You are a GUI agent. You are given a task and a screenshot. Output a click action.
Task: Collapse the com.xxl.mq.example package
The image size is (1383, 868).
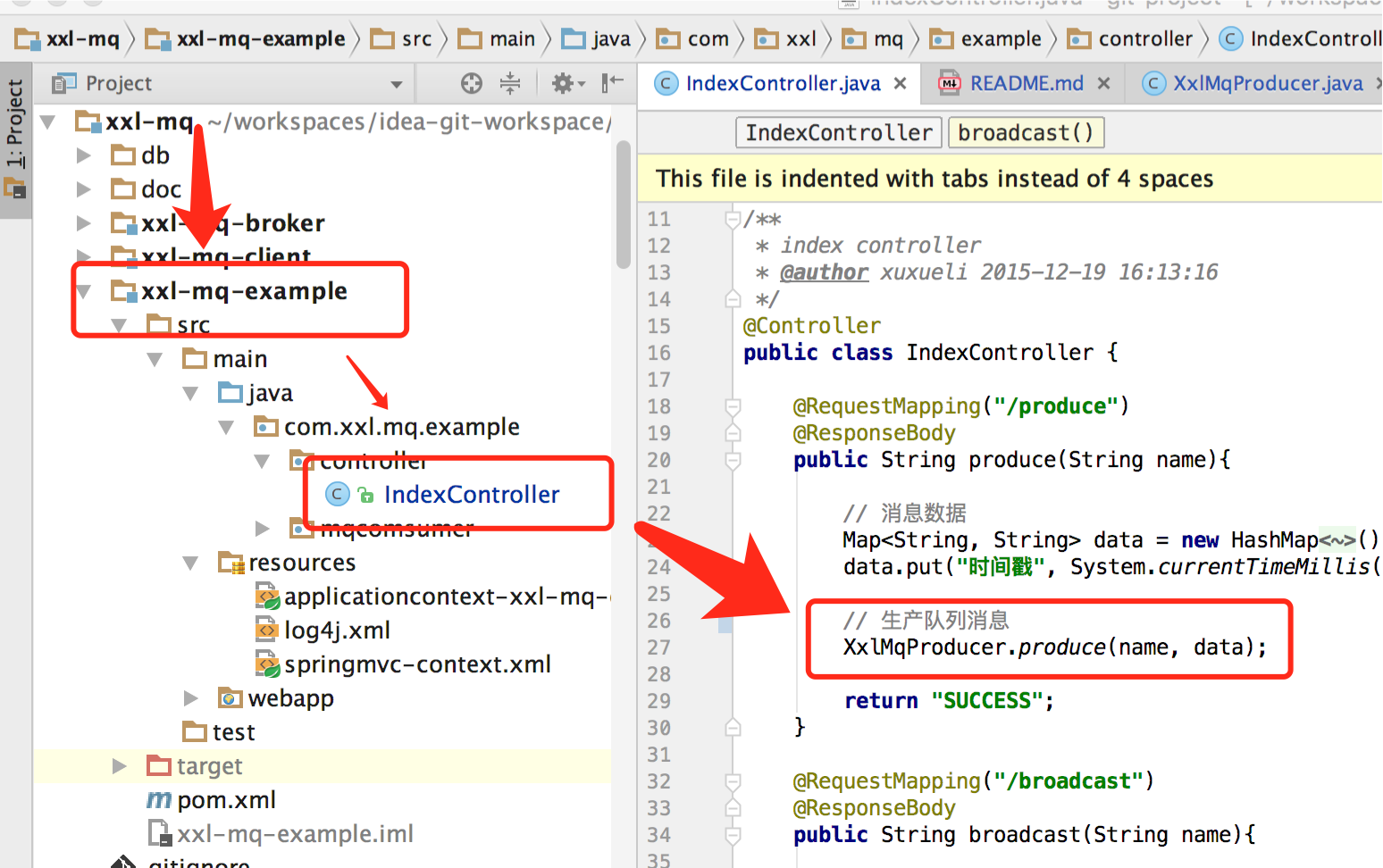pos(226,427)
